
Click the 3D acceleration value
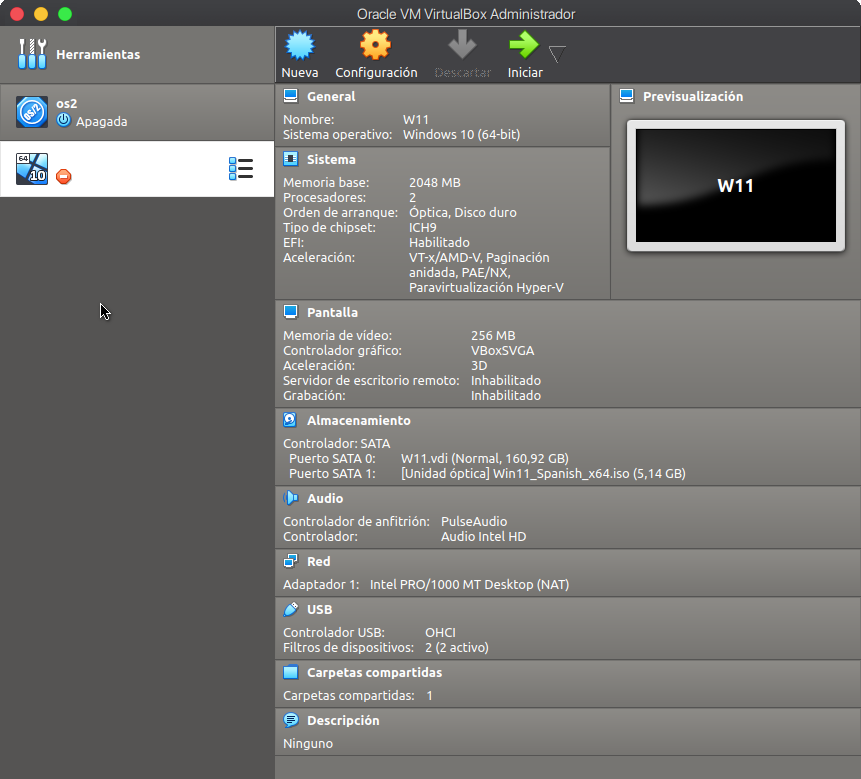tap(479, 366)
